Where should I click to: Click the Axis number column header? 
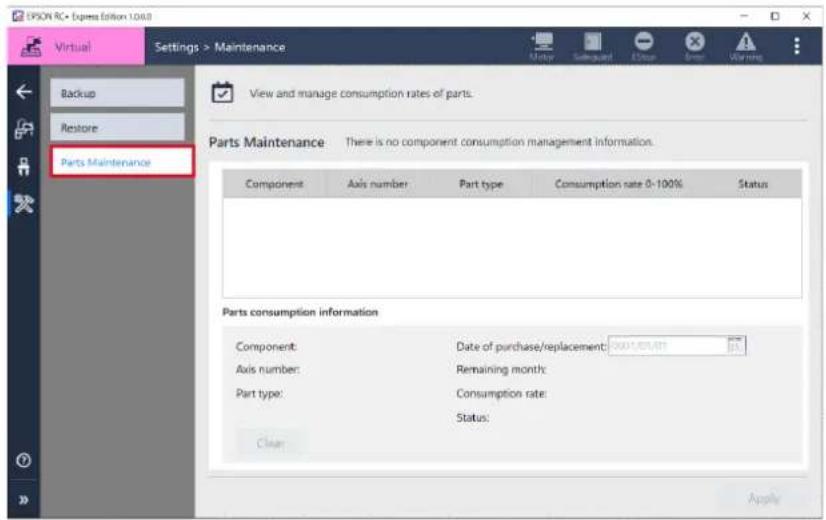378,184
